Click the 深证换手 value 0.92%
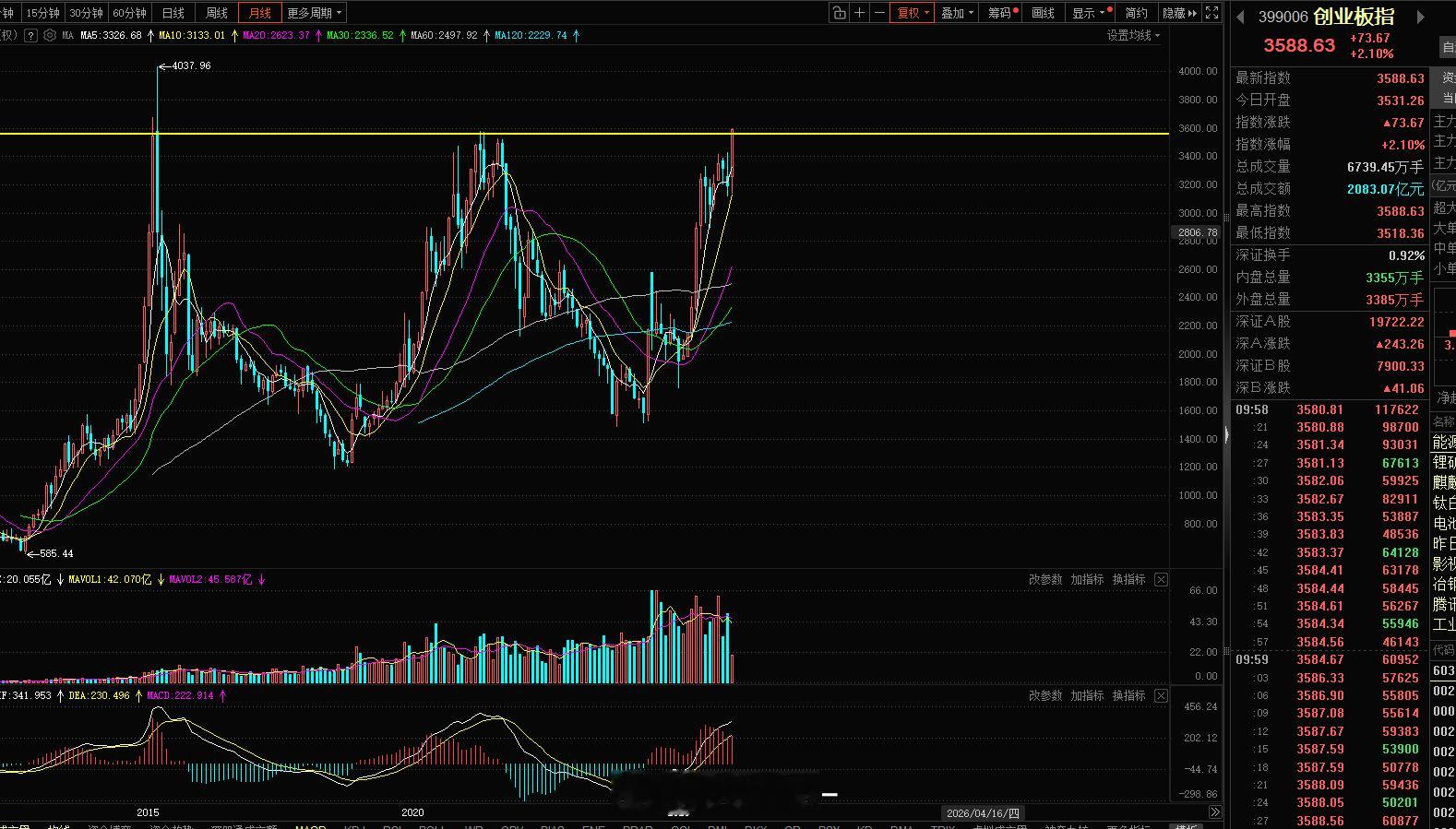1456x829 pixels. (x=1406, y=255)
